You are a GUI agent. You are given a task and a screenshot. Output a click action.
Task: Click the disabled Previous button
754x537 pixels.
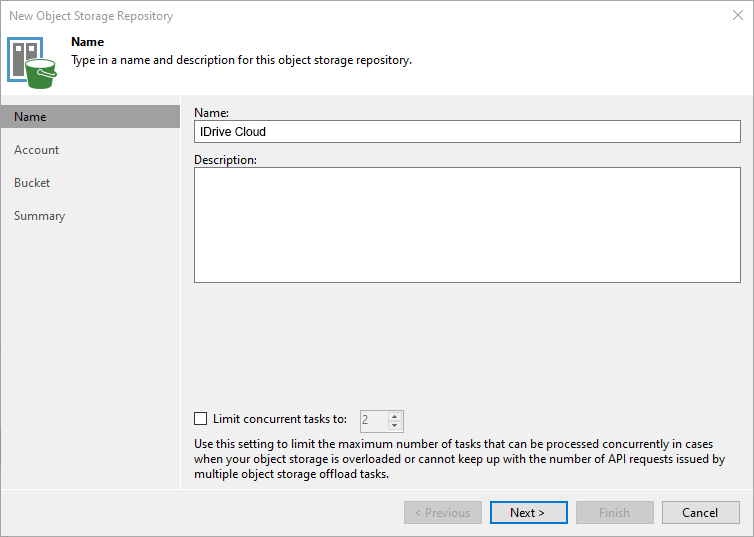443,512
